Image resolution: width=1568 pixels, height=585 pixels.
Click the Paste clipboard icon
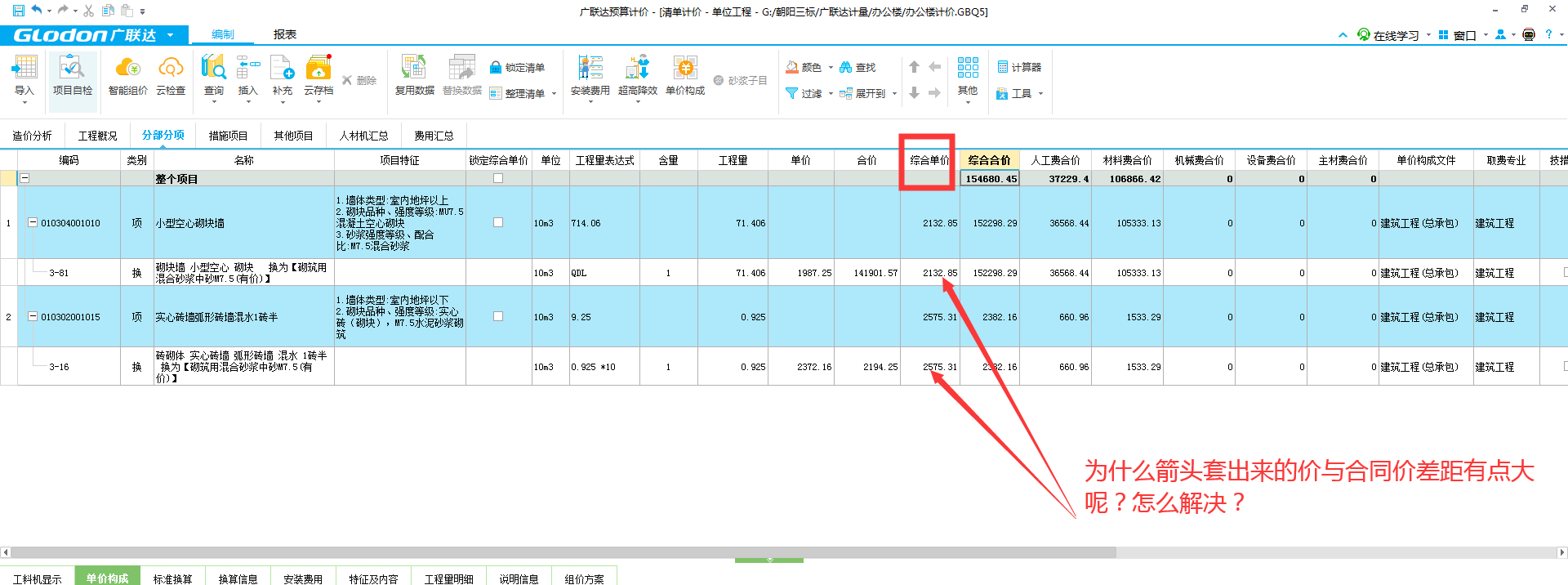tap(127, 11)
